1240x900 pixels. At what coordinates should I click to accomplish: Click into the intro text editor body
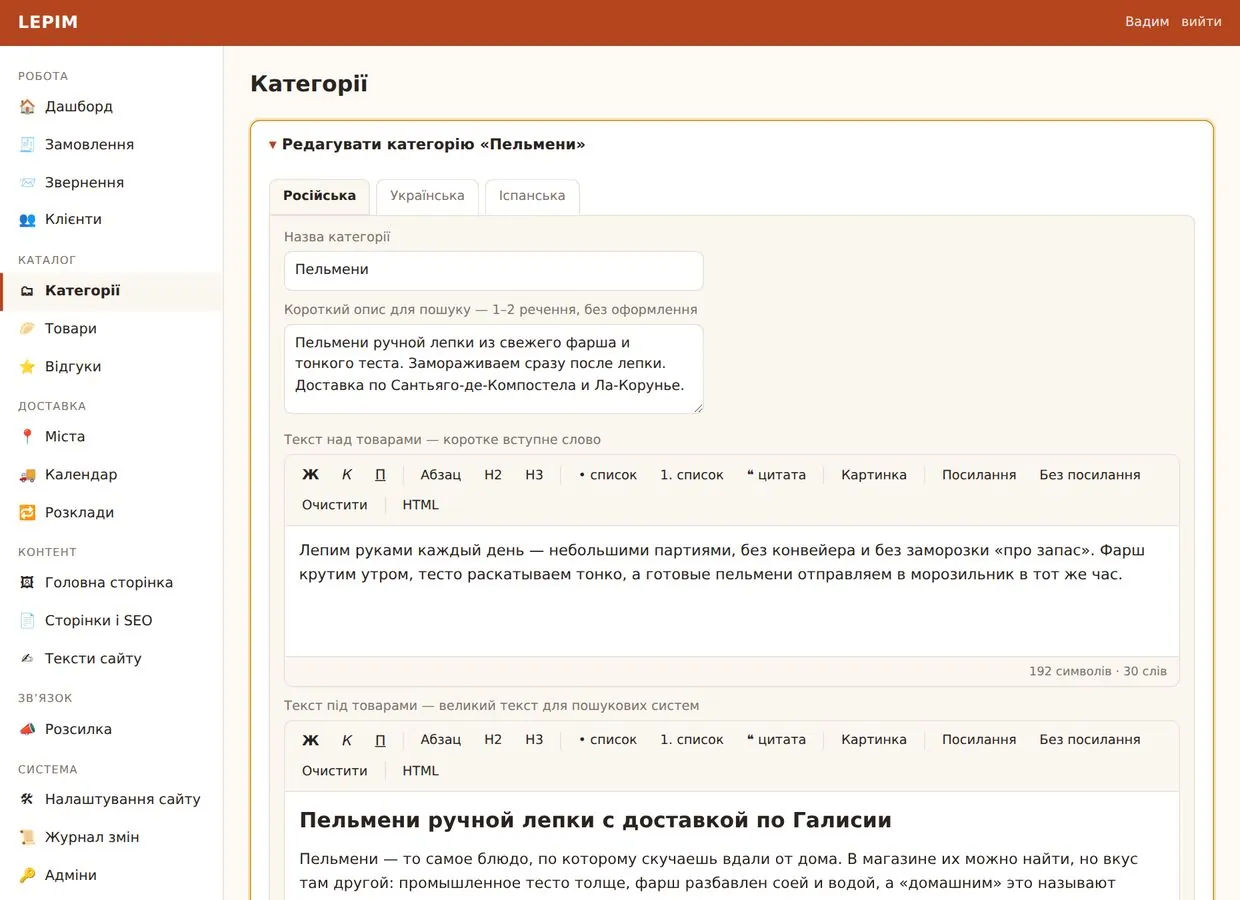pyautogui.click(x=732, y=591)
